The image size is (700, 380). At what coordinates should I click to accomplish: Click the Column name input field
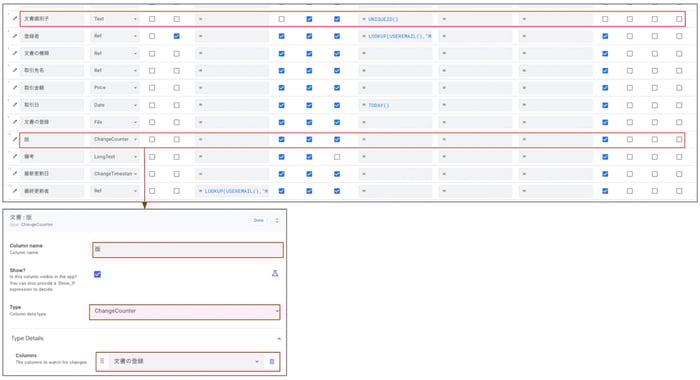point(188,250)
